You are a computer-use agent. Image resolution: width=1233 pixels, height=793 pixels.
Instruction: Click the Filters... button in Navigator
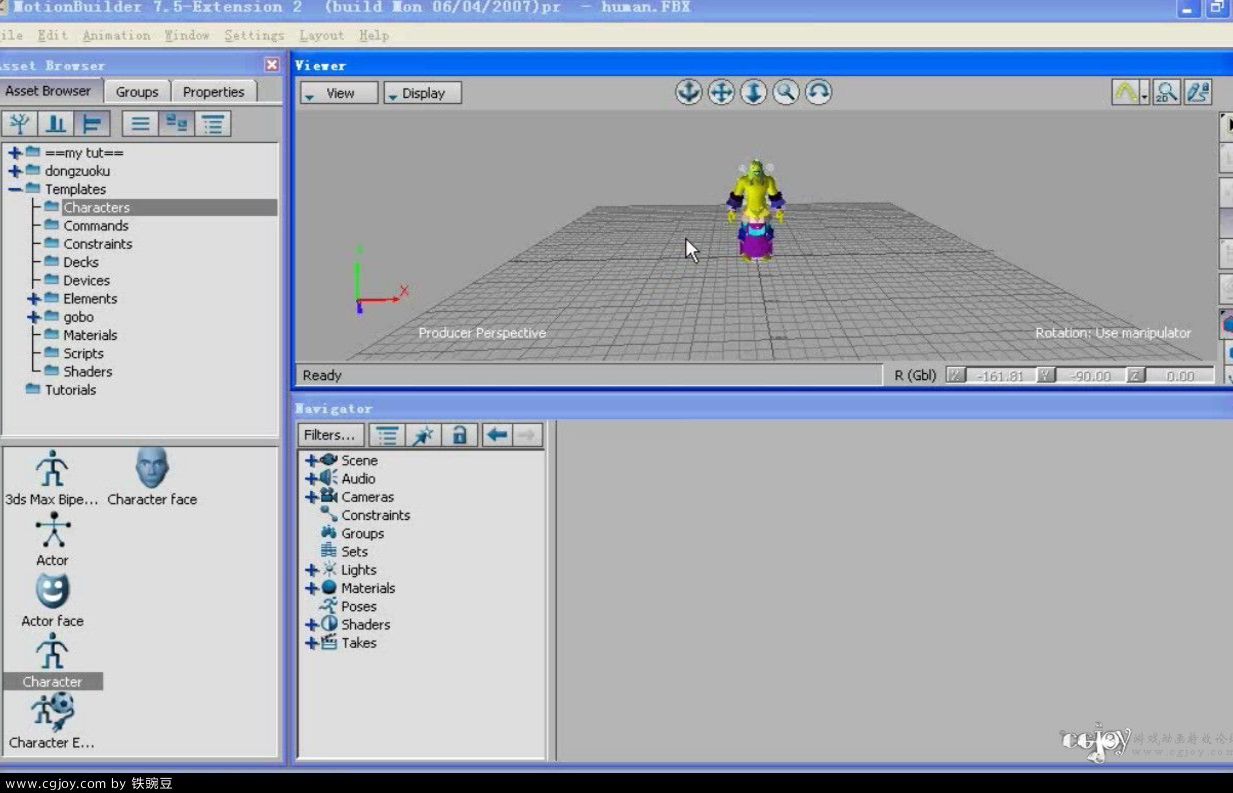[330, 435]
